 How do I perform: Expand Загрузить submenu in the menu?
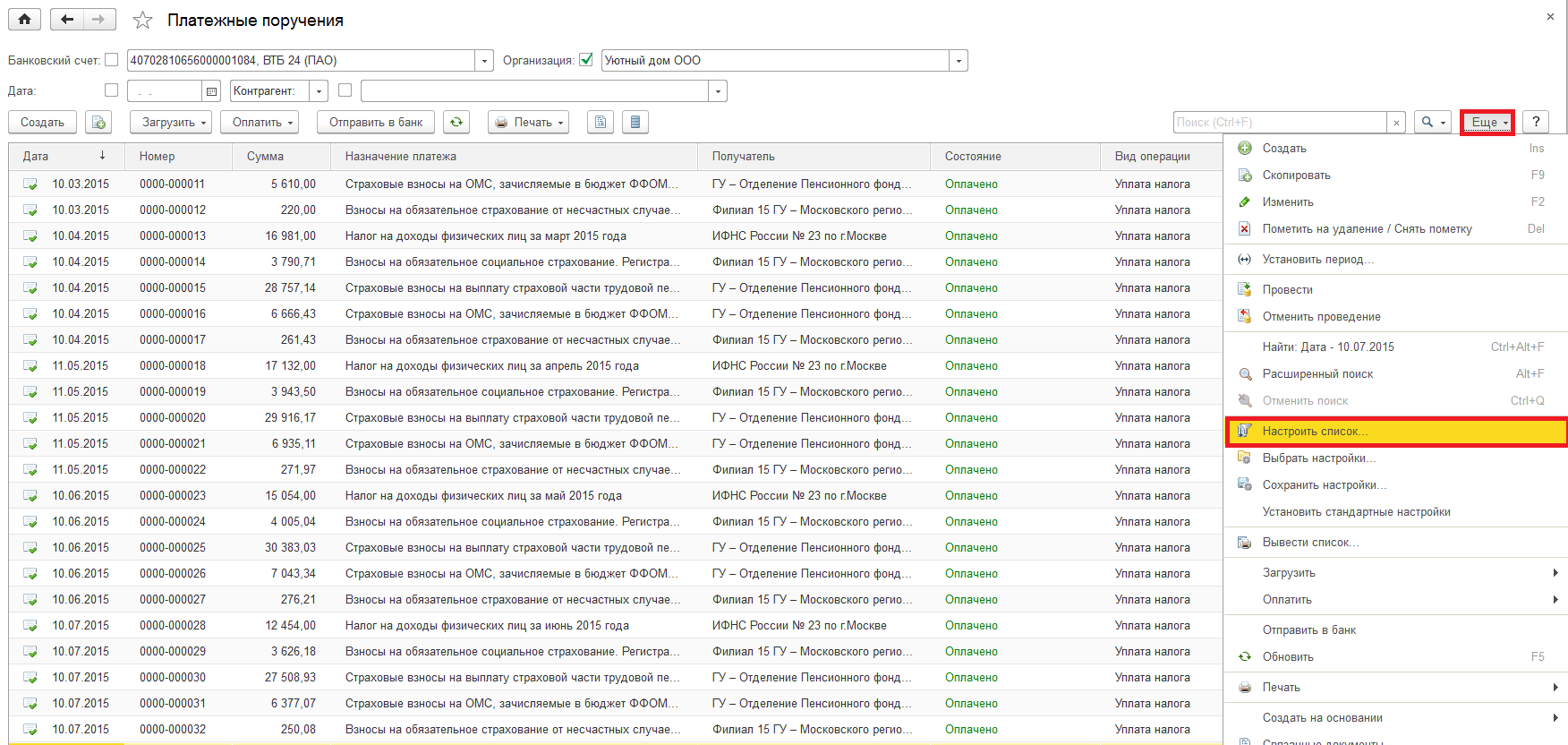[1395, 572]
